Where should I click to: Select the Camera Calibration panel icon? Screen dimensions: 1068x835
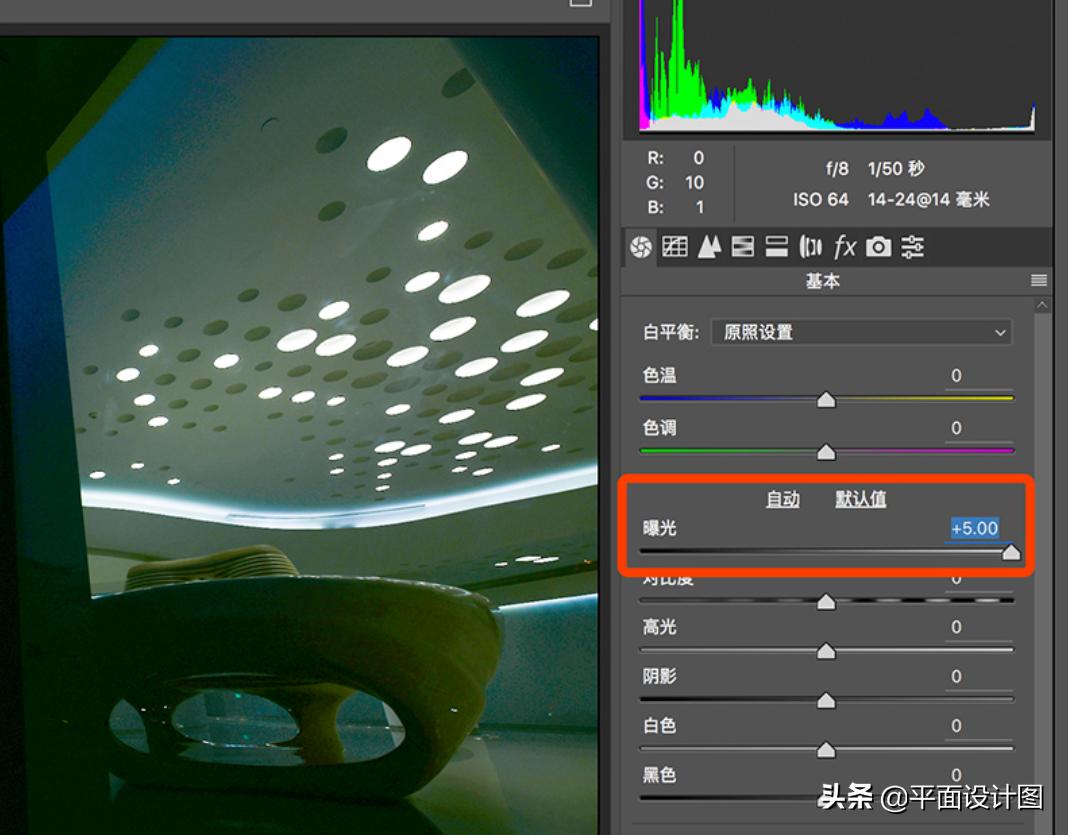click(878, 247)
